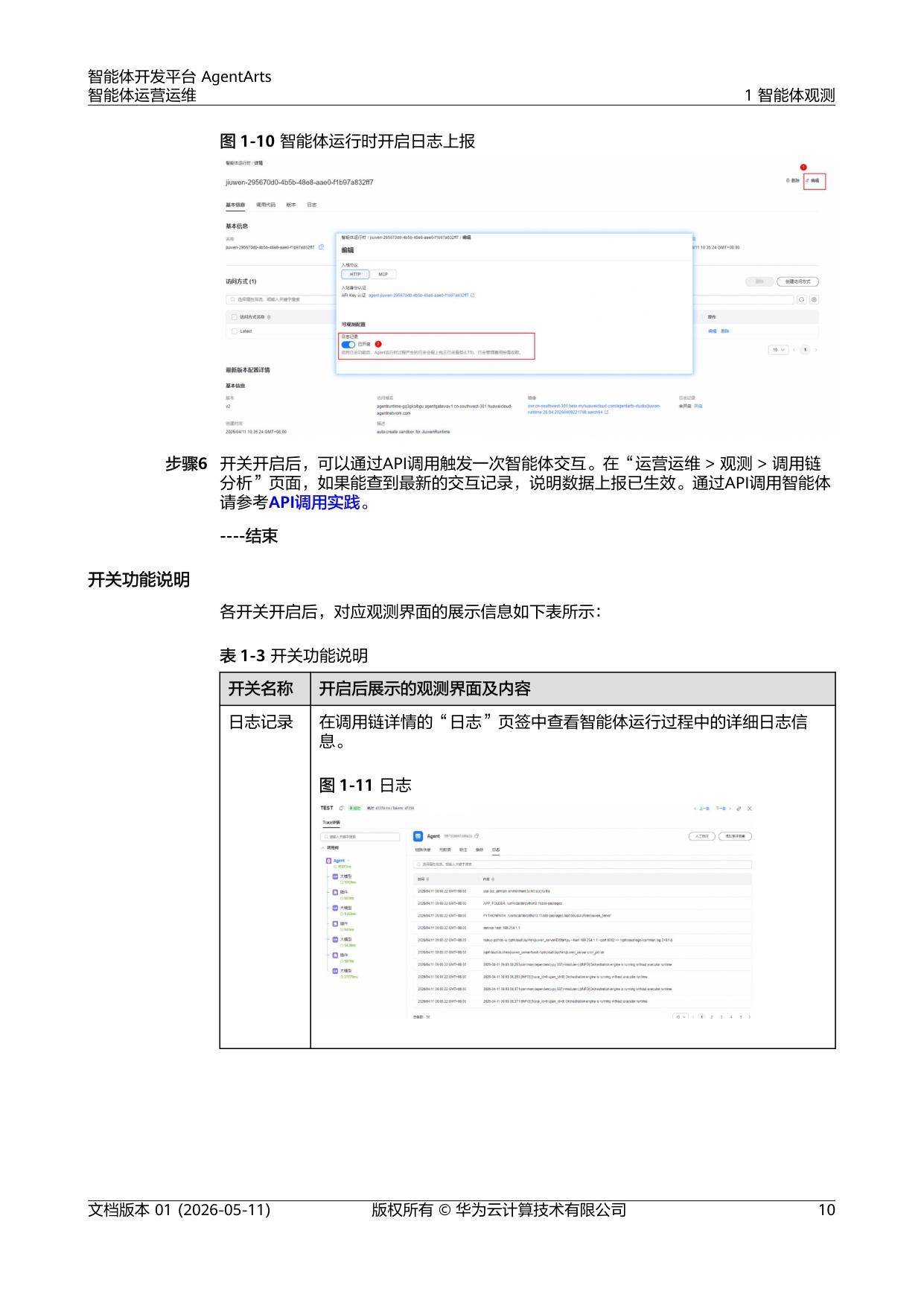Check the header checkbox beside 访问方式名称

234,317
